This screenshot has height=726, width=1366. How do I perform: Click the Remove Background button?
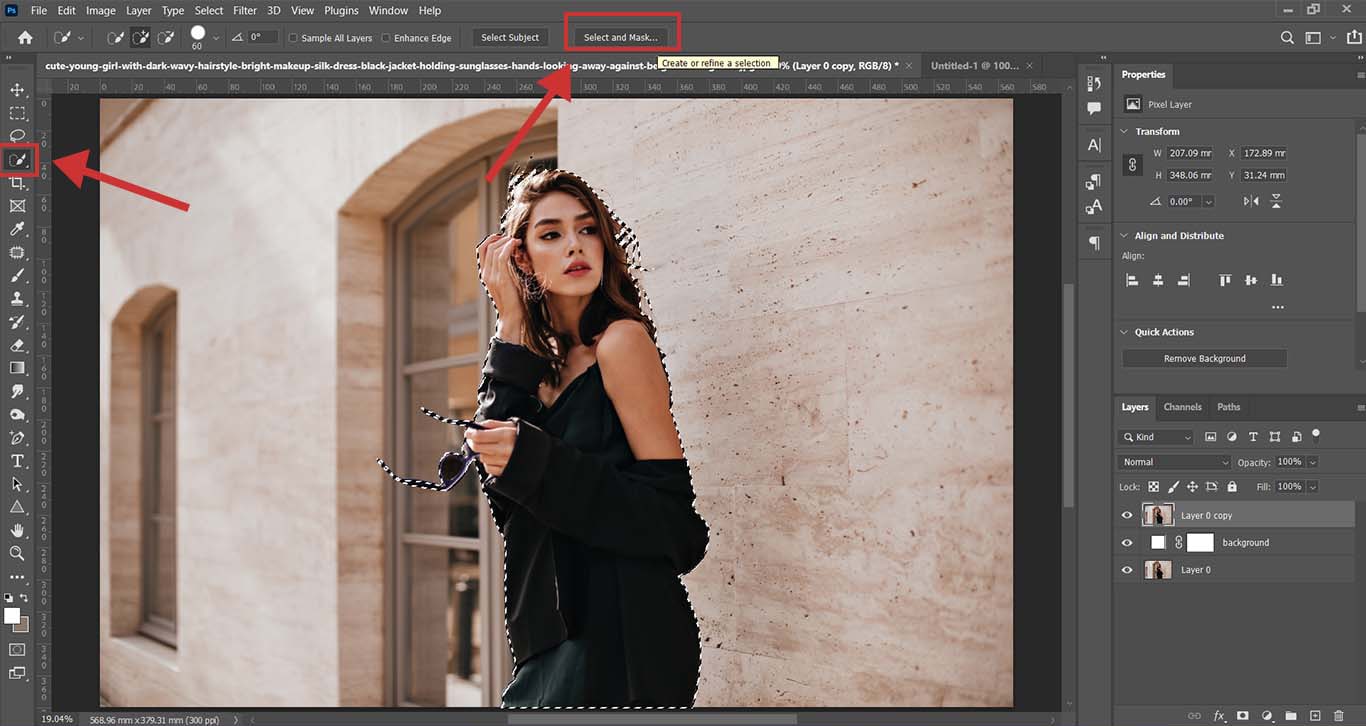point(1204,358)
